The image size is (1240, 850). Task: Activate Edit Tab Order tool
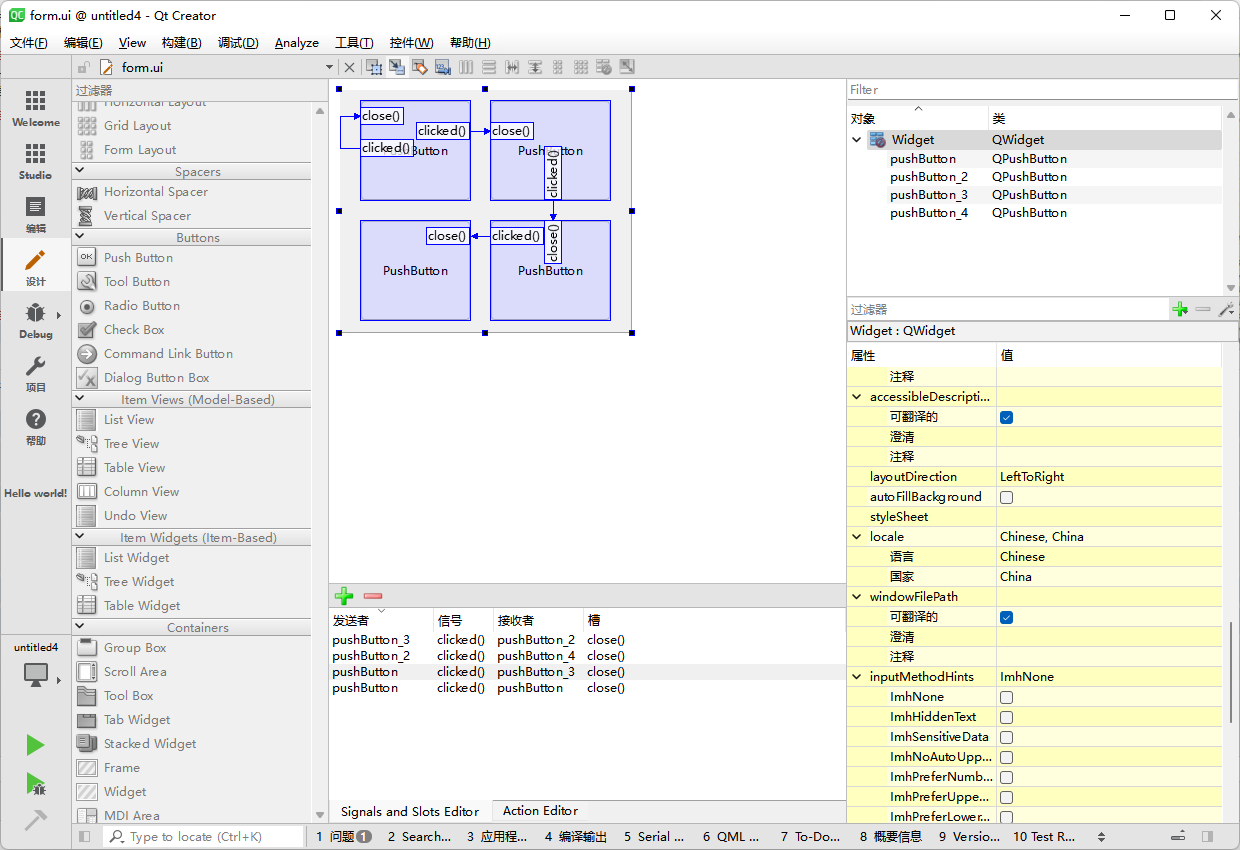pyautogui.click(x=443, y=67)
